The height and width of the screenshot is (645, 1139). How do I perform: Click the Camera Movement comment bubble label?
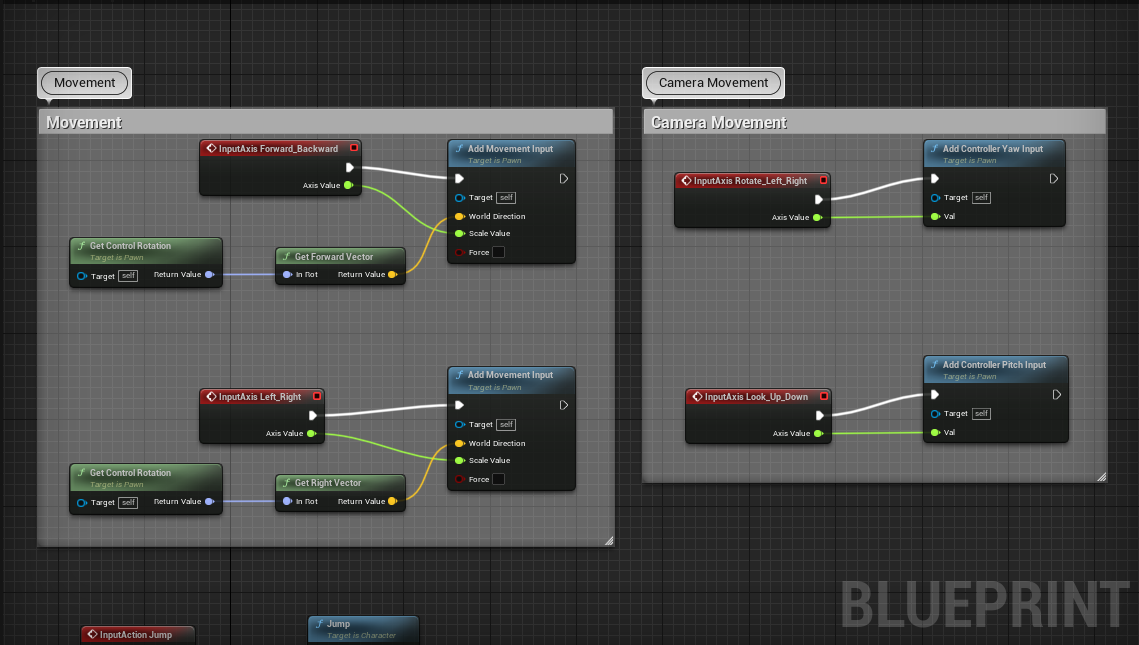(x=713, y=83)
